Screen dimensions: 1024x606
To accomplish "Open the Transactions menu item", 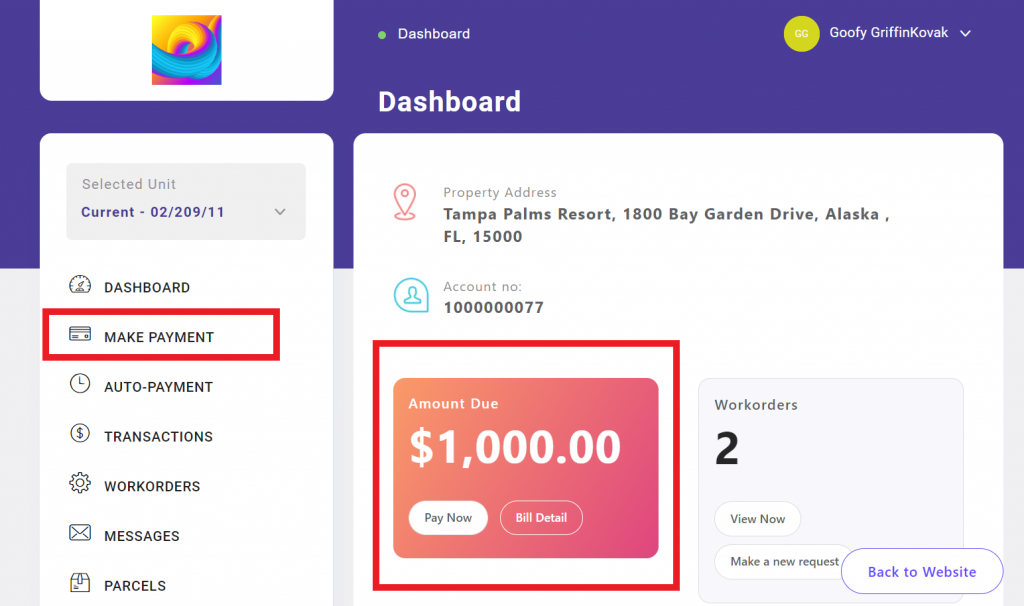I will (158, 436).
